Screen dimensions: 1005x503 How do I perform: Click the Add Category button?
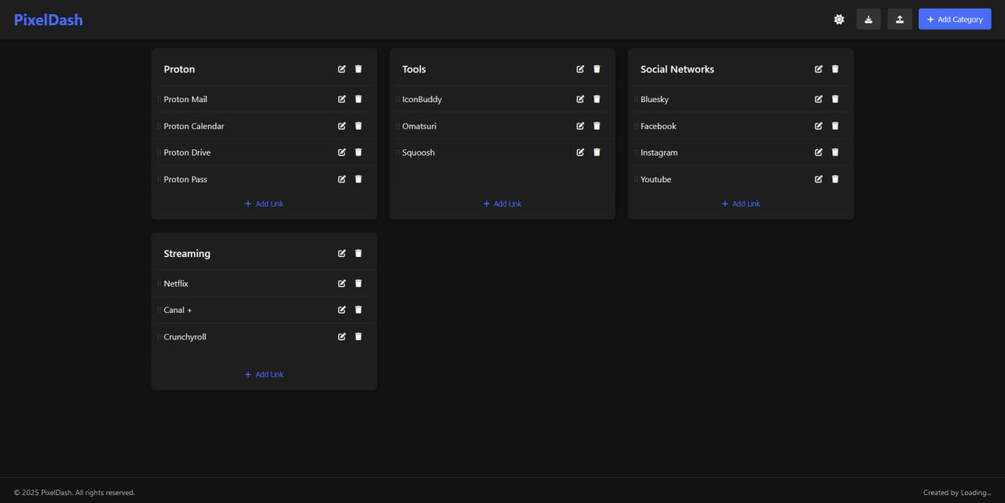coord(954,19)
